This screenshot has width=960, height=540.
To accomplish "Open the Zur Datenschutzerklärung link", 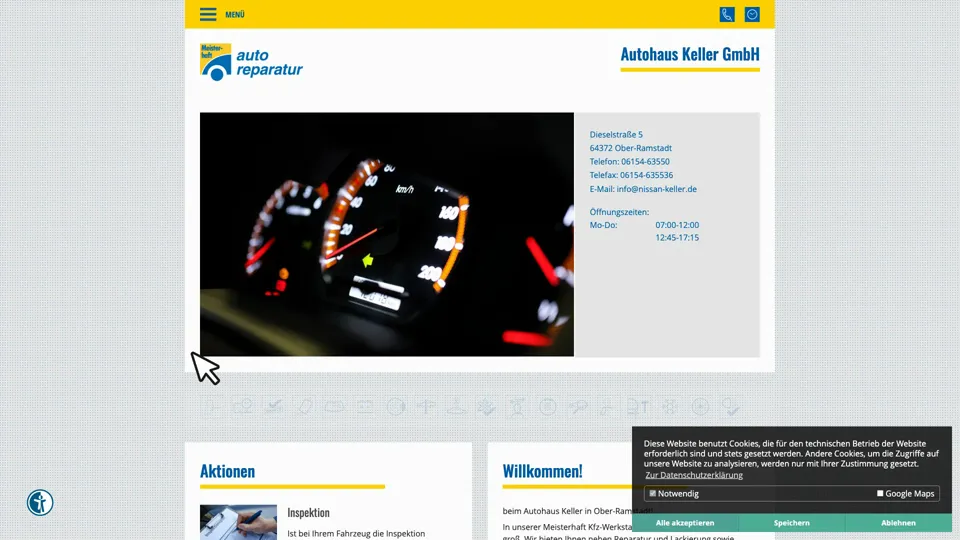I will [x=694, y=475].
